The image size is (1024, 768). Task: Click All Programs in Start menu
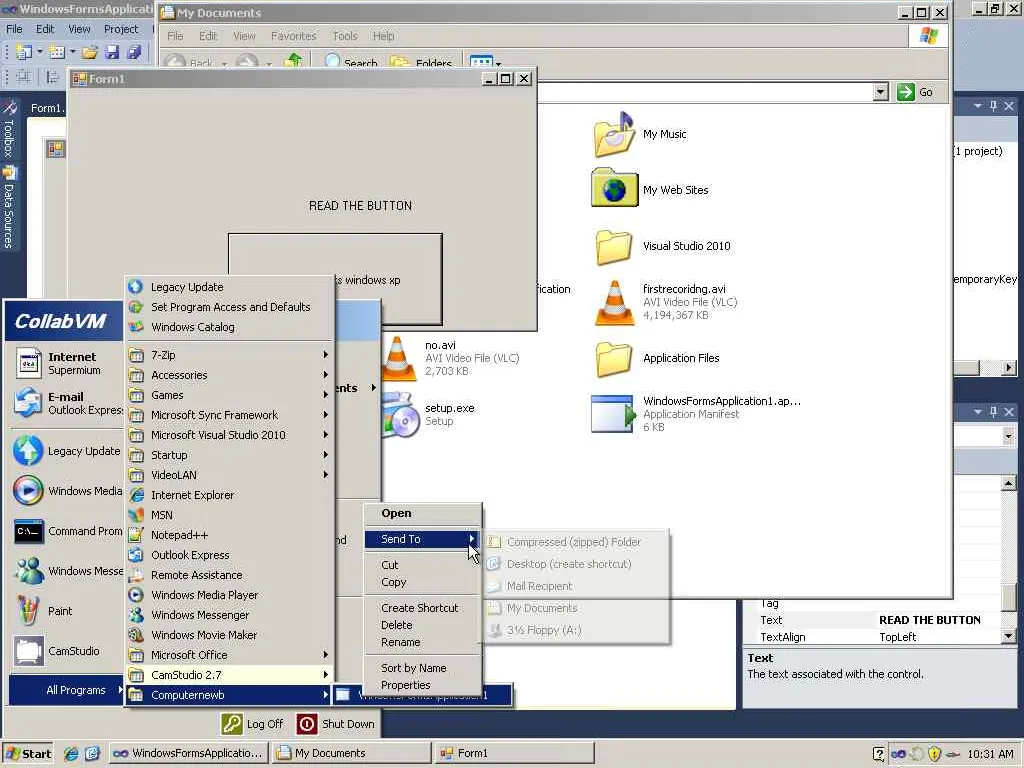pyautogui.click(x=66, y=690)
